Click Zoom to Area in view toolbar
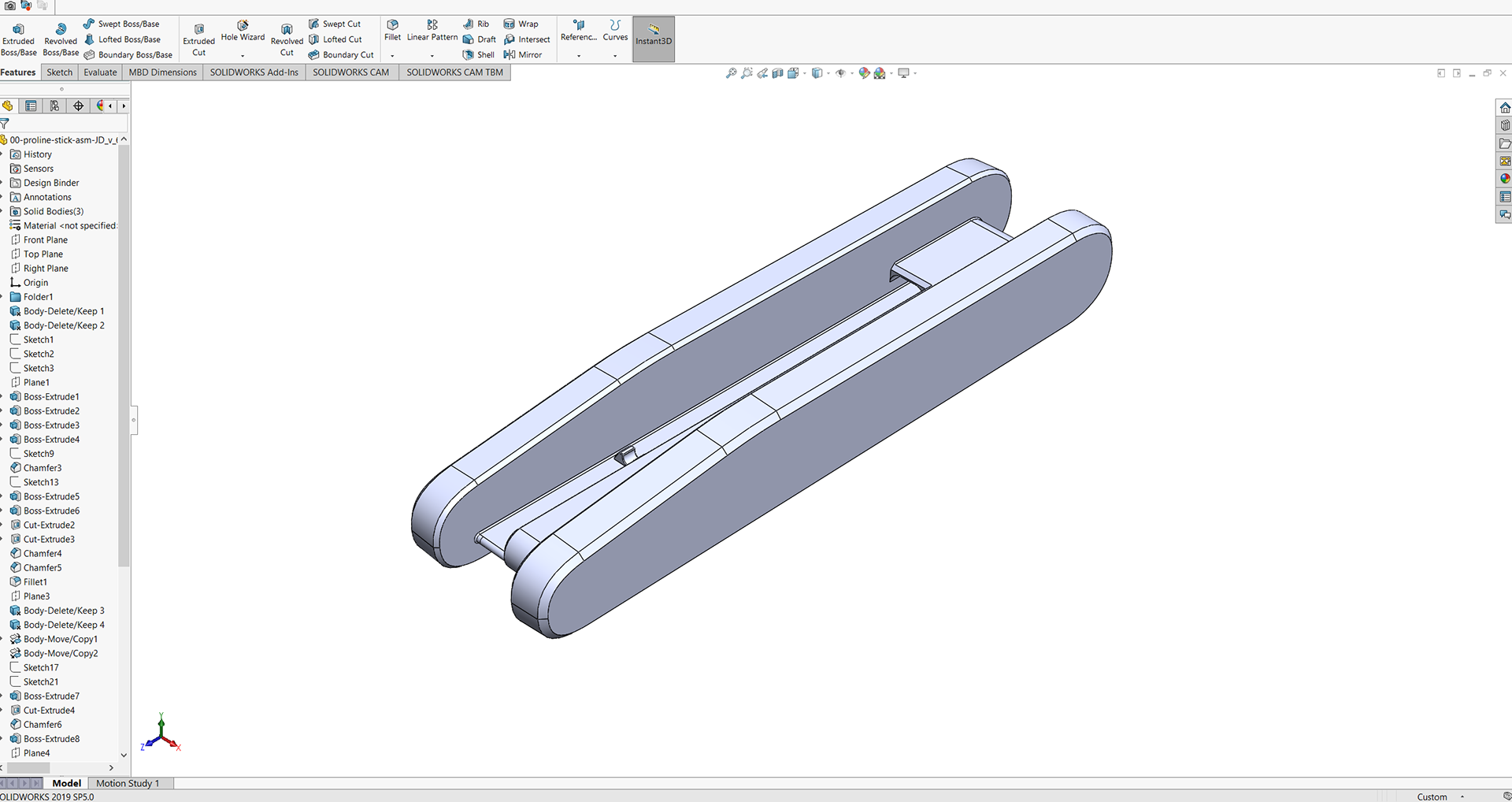The width and height of the screenshot is (1512, 802). coord(747,73)
